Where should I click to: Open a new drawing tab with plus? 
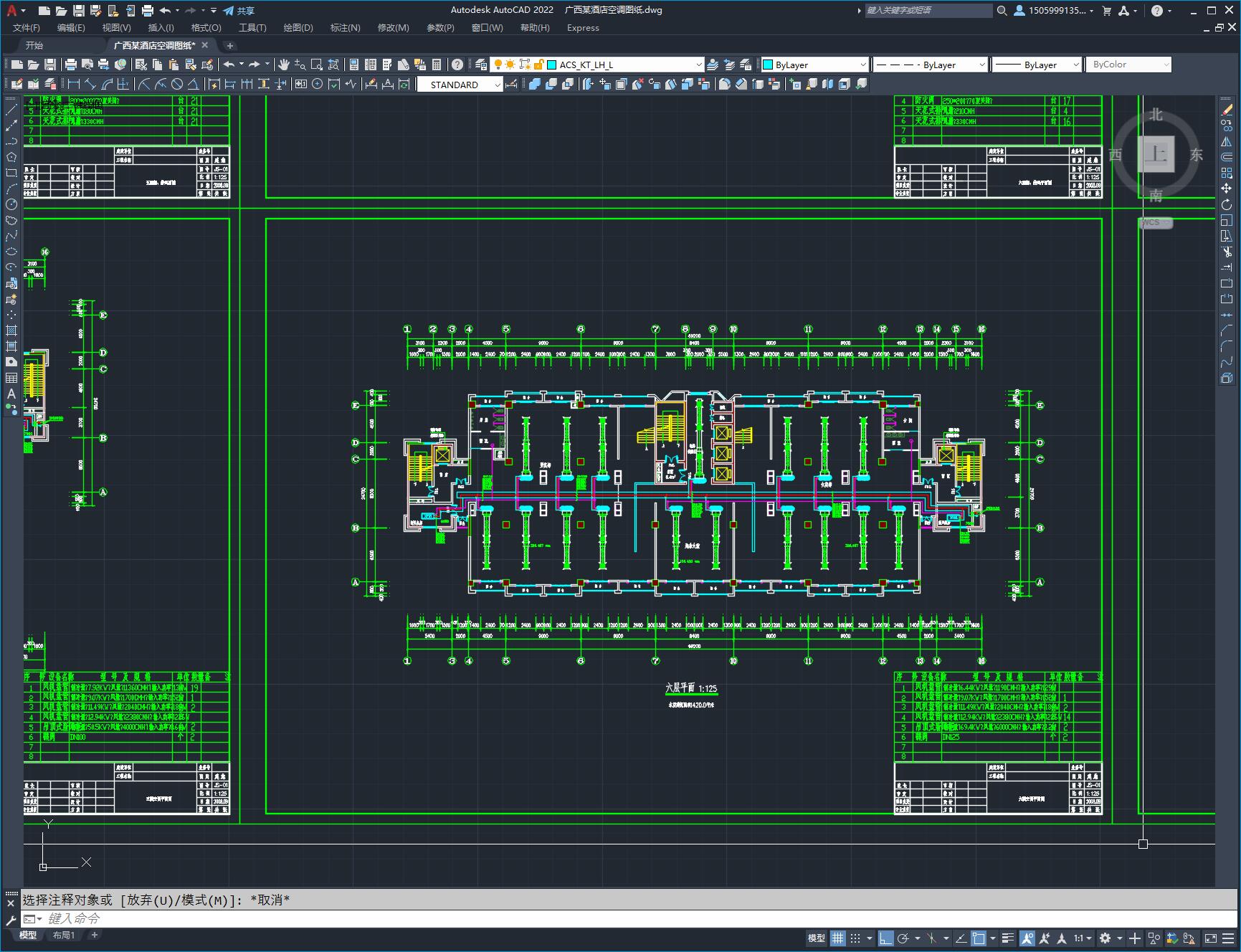coord(230,45)
